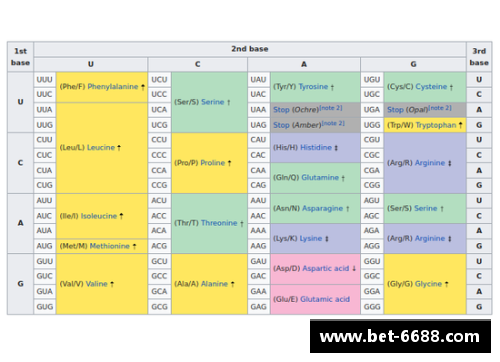This screenshot has height=362, width=500.
Task: Select the GCU codon cell
Action: pyautogui.click(x=159, y=261)
